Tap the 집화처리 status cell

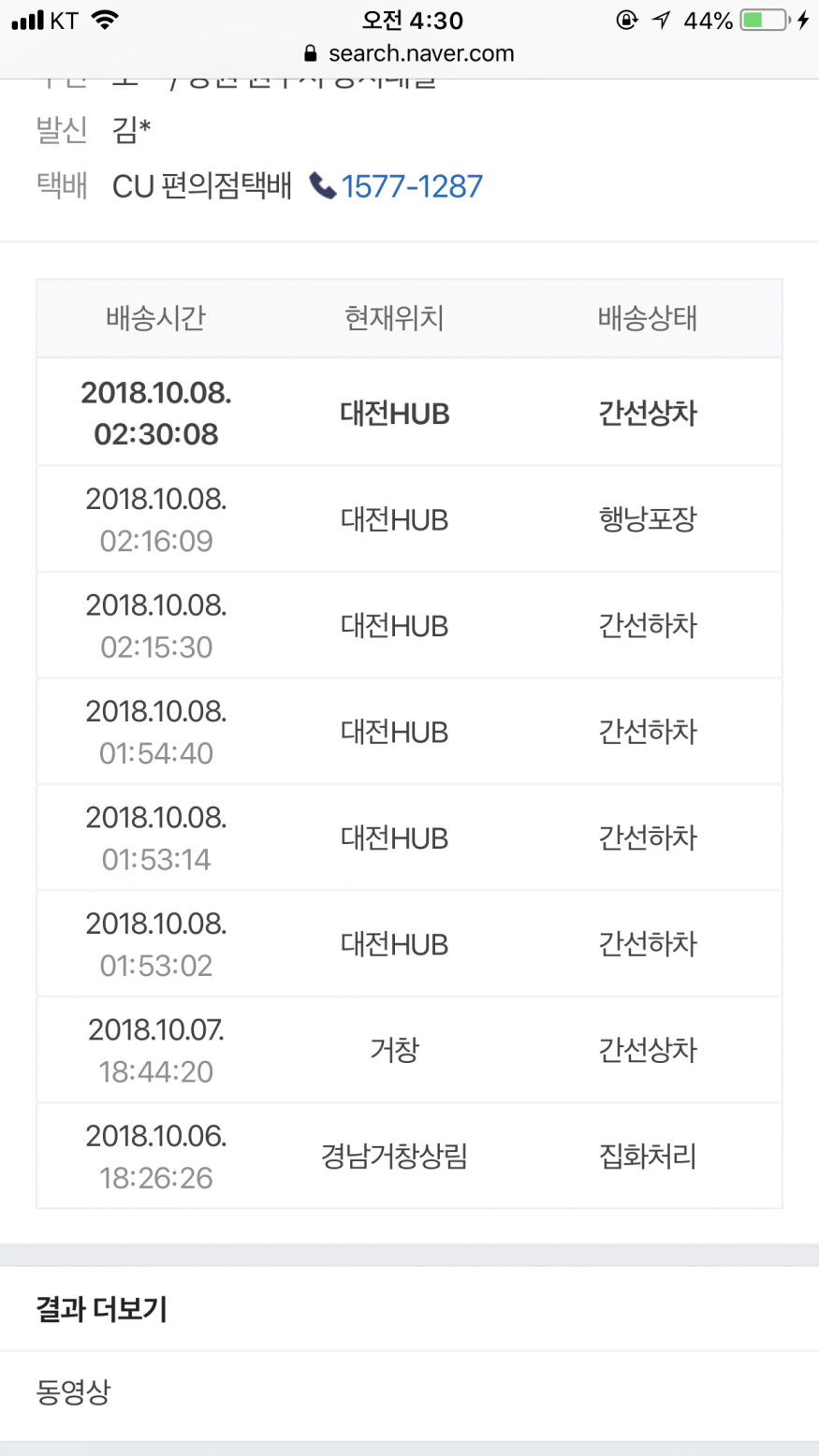point(648,1157)
